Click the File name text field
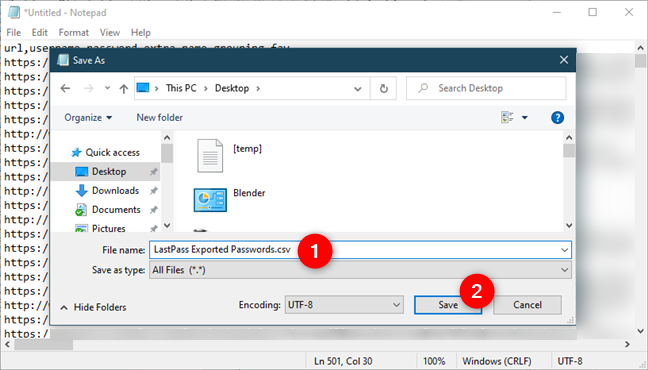The image size is (648, 370). point(360,250)
